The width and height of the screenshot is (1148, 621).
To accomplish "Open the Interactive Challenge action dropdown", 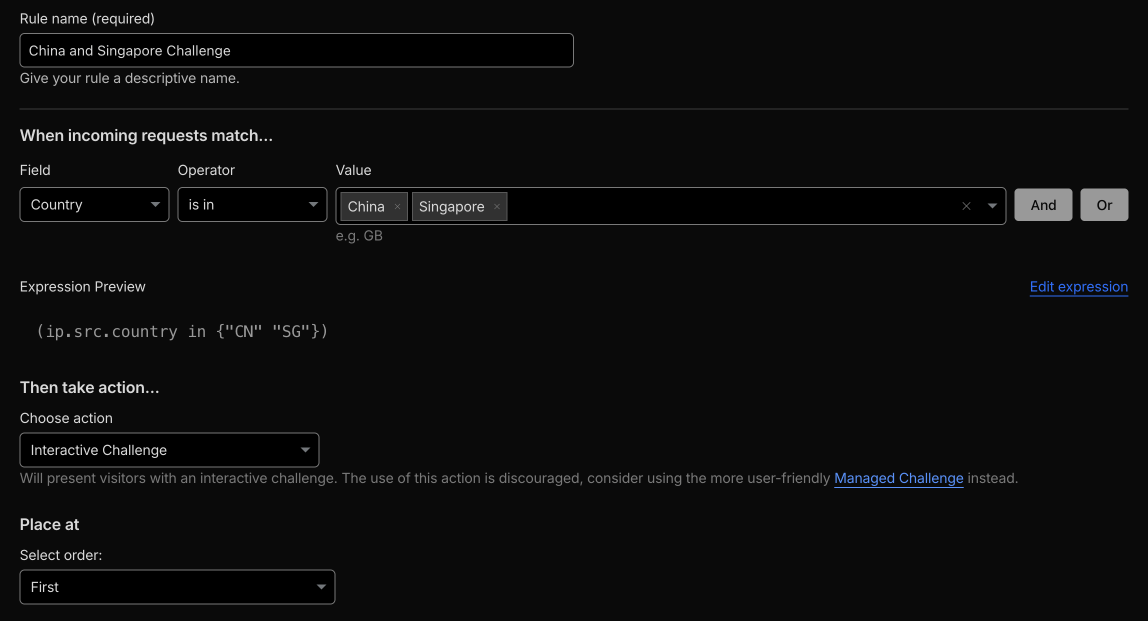I will pyautogui.click(x=170, y=450).
